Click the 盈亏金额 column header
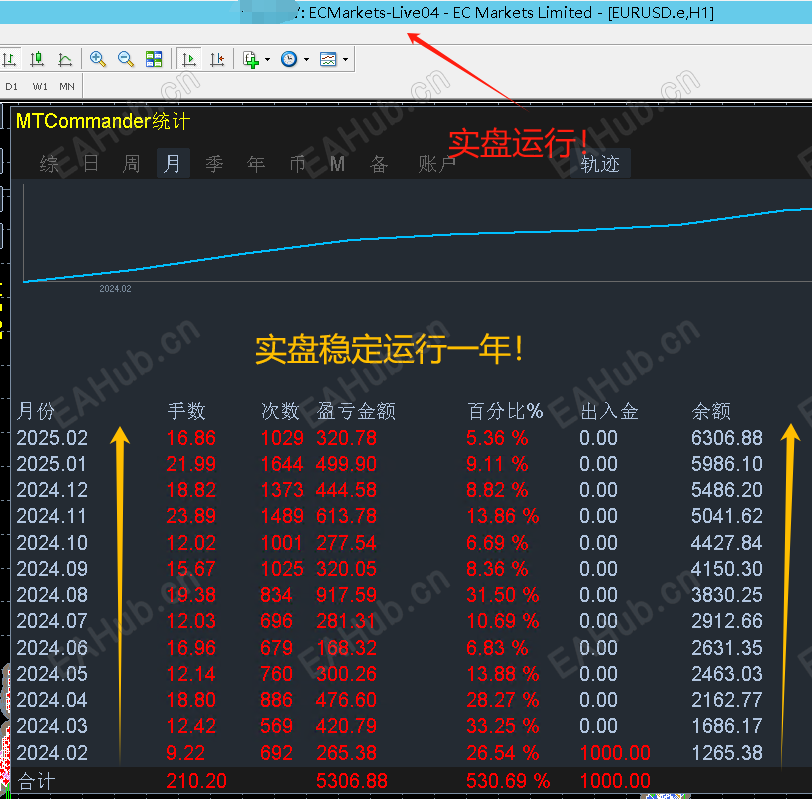The image size is (812, 799). (x=356, y=411)
